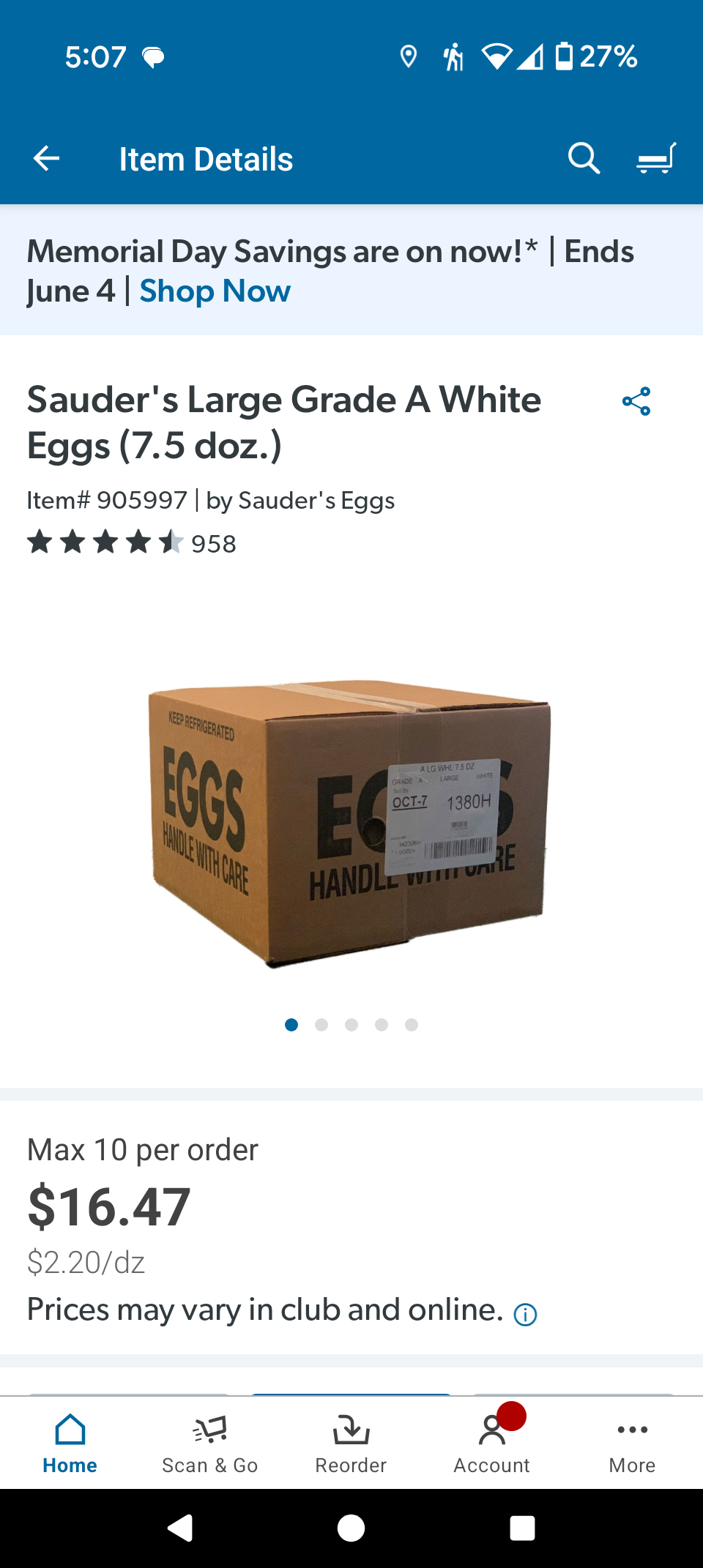Viewport: 703px width, 1568px height.
Task: Go to Home tab
Action: 70,1443
